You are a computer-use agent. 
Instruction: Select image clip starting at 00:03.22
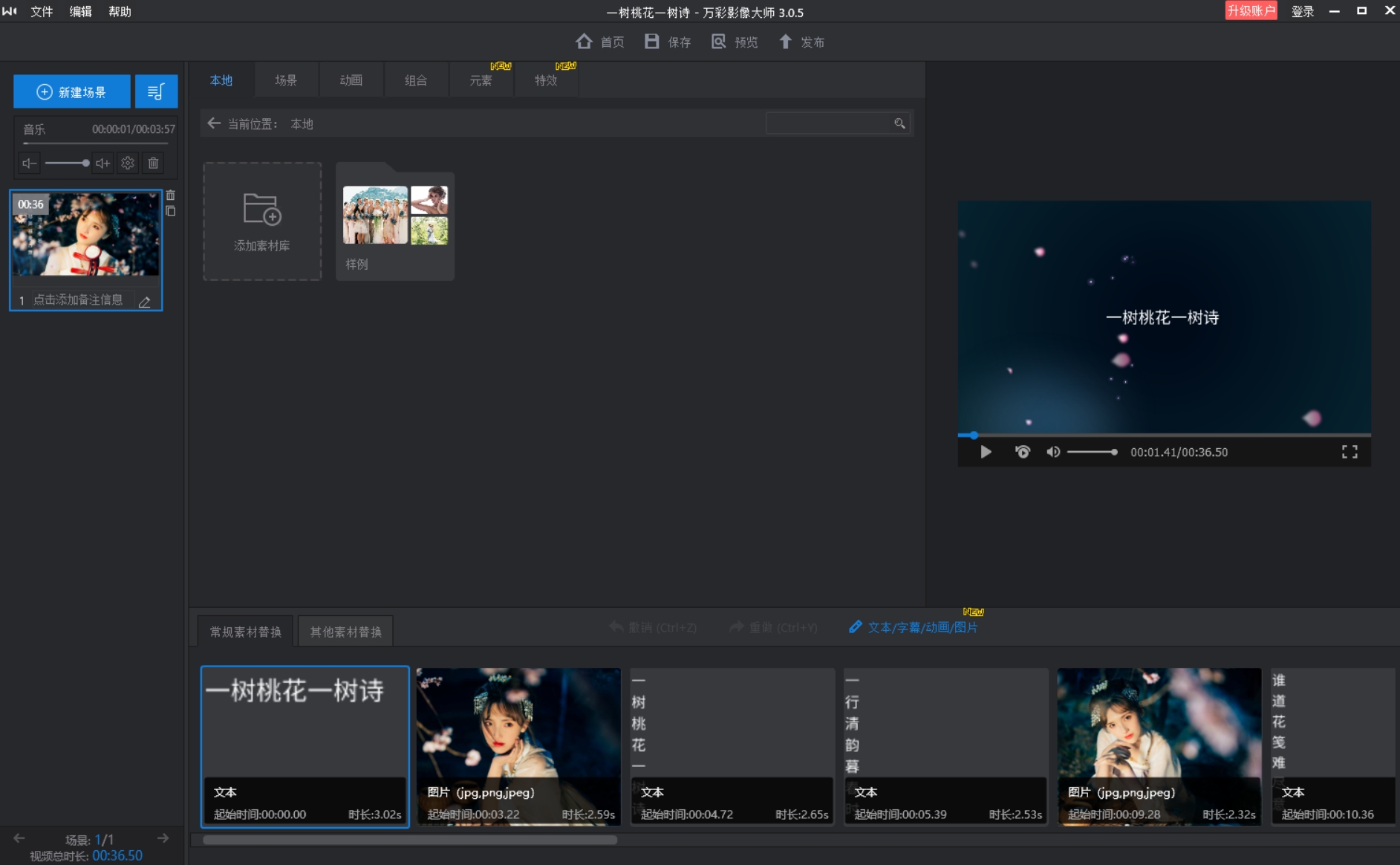coord(518,746)
